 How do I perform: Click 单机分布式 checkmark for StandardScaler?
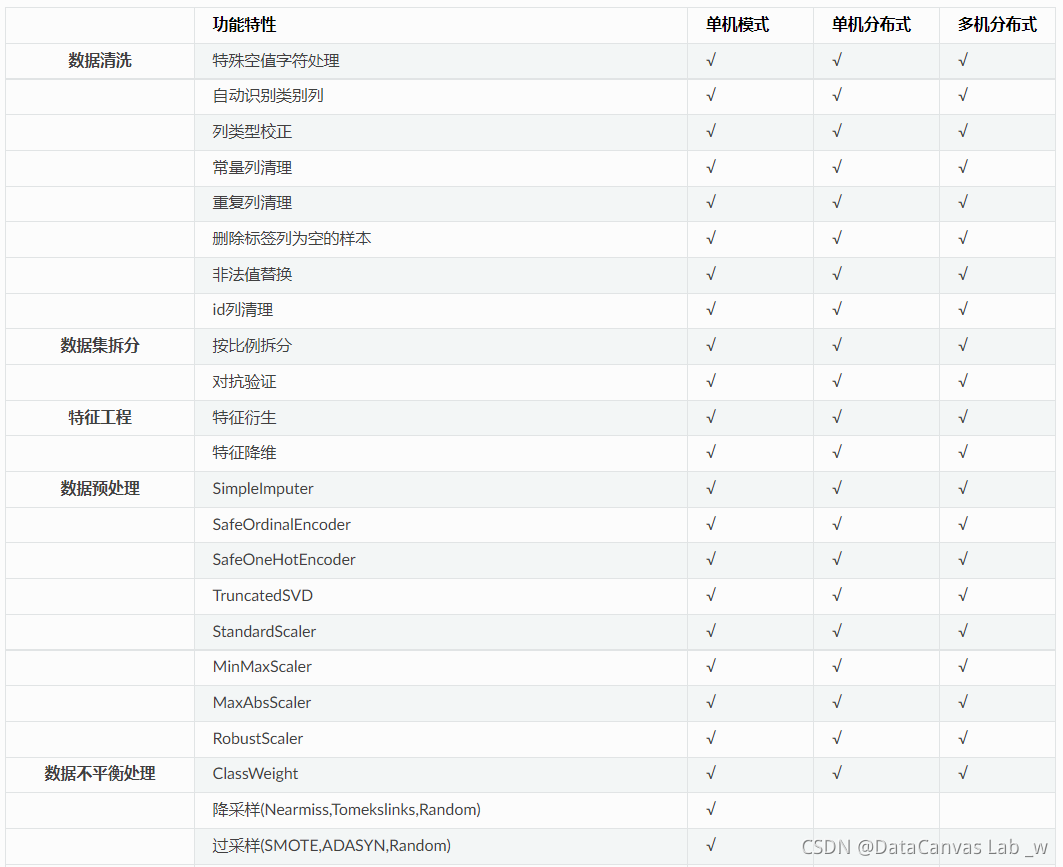tap(837, 631)
